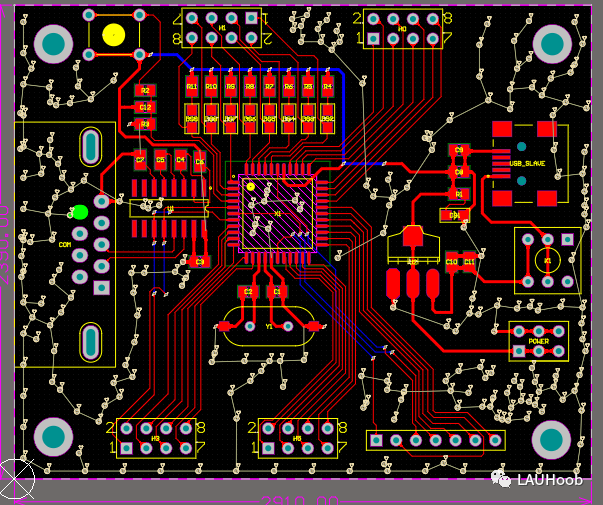Select the Y1 crystal oscillator
This screenshot has width=603, height=505.
click(269, 327)
